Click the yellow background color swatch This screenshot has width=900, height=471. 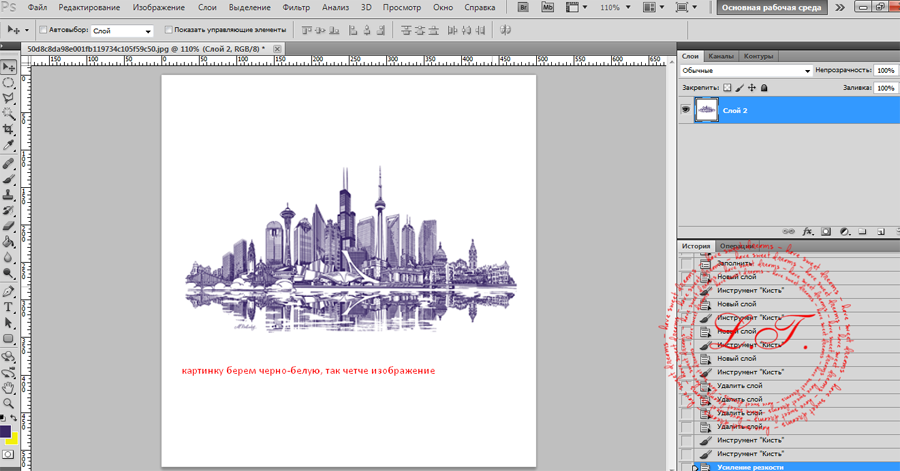[13, 439]
